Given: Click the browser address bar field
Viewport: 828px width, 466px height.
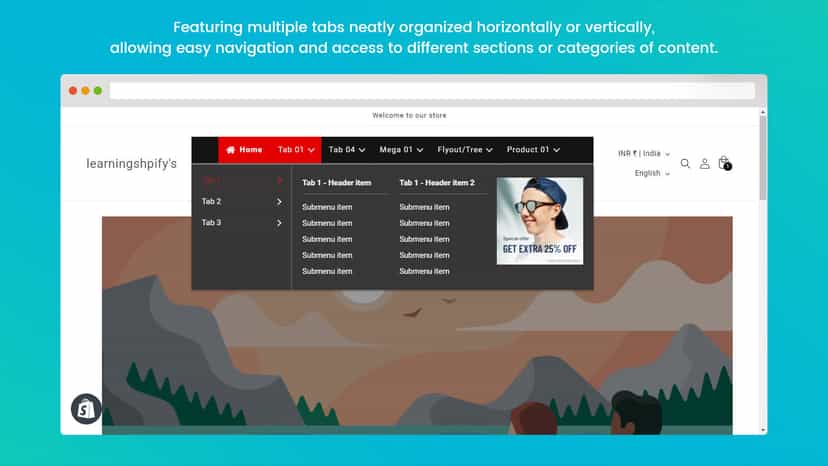Looking at the screenshot, I should coord(432,91).
